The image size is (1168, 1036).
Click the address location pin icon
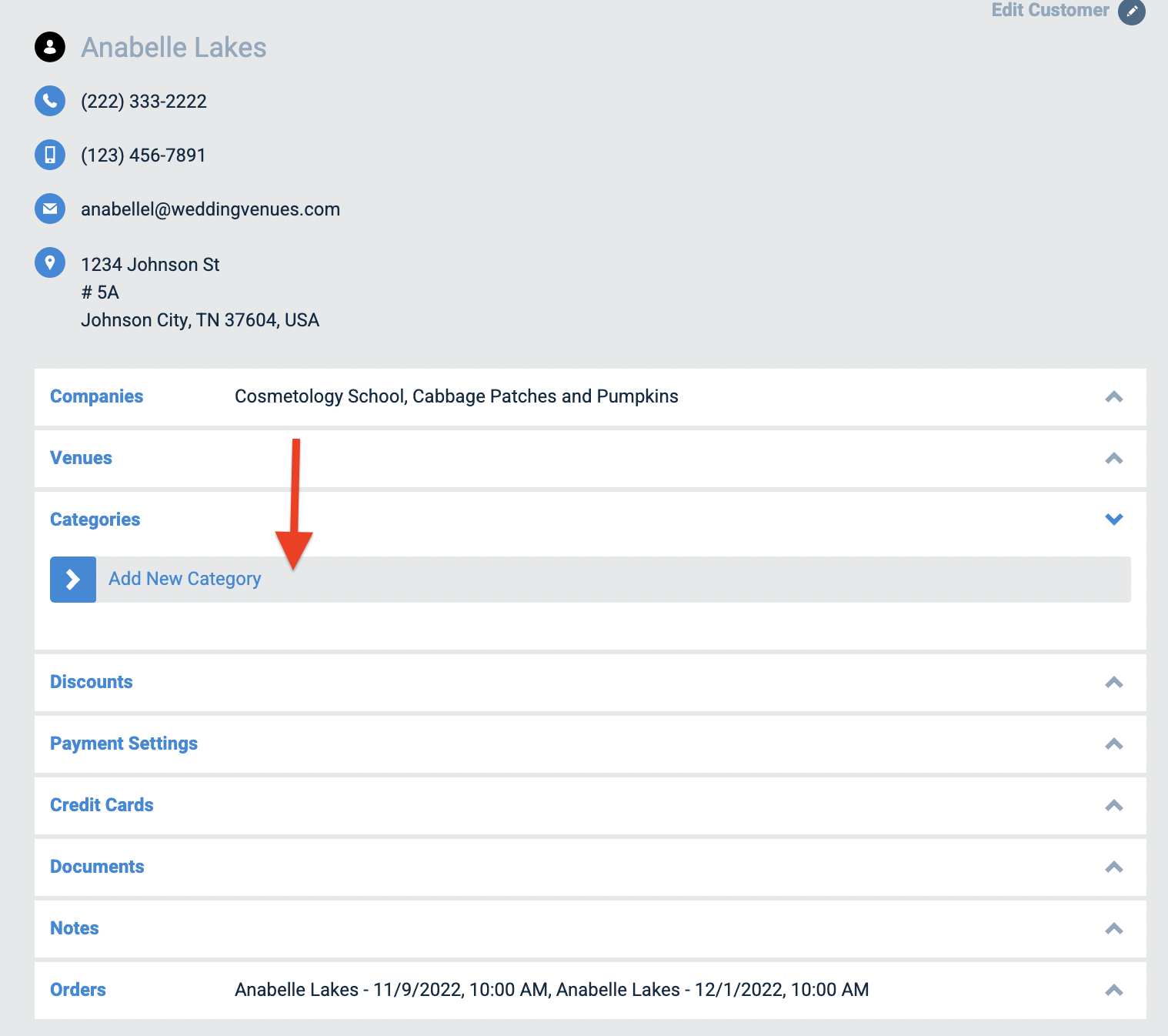coord(50,262)
